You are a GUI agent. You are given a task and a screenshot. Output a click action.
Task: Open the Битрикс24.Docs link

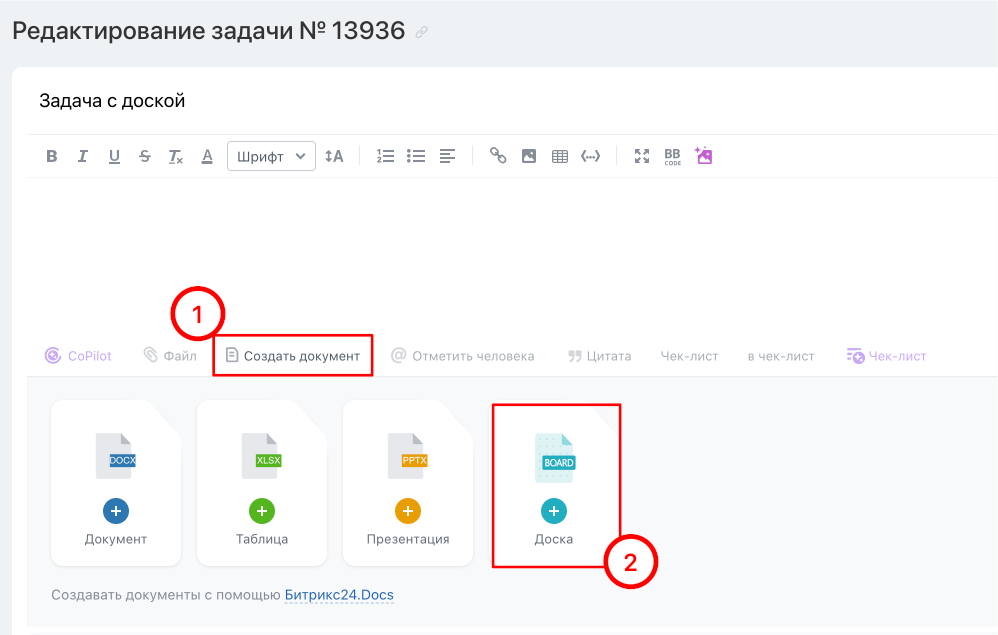339,594
